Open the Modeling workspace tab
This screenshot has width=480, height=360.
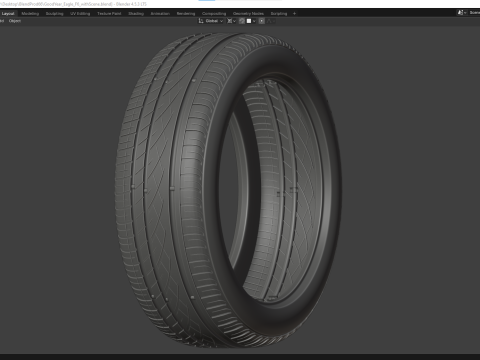coord(30,14)
